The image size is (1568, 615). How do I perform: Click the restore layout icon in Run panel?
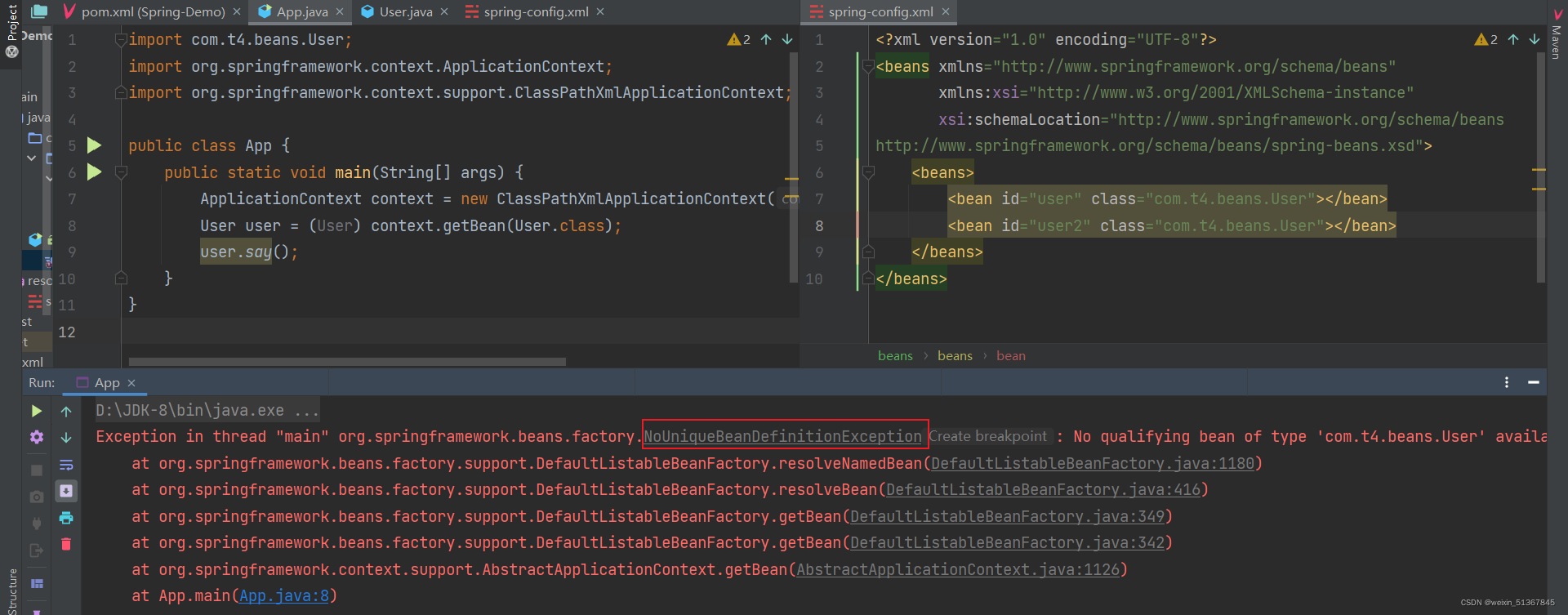pyautogui.click(x=37, y=583)
